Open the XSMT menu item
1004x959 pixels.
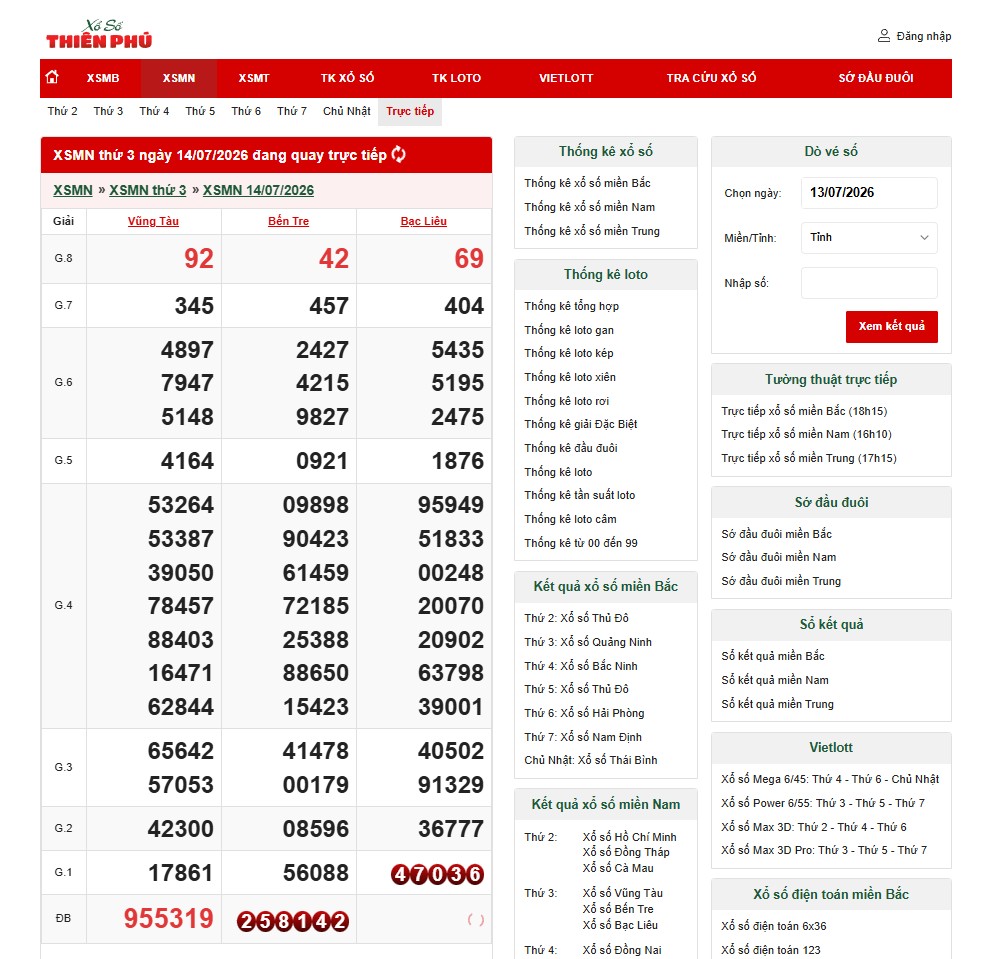254,78
